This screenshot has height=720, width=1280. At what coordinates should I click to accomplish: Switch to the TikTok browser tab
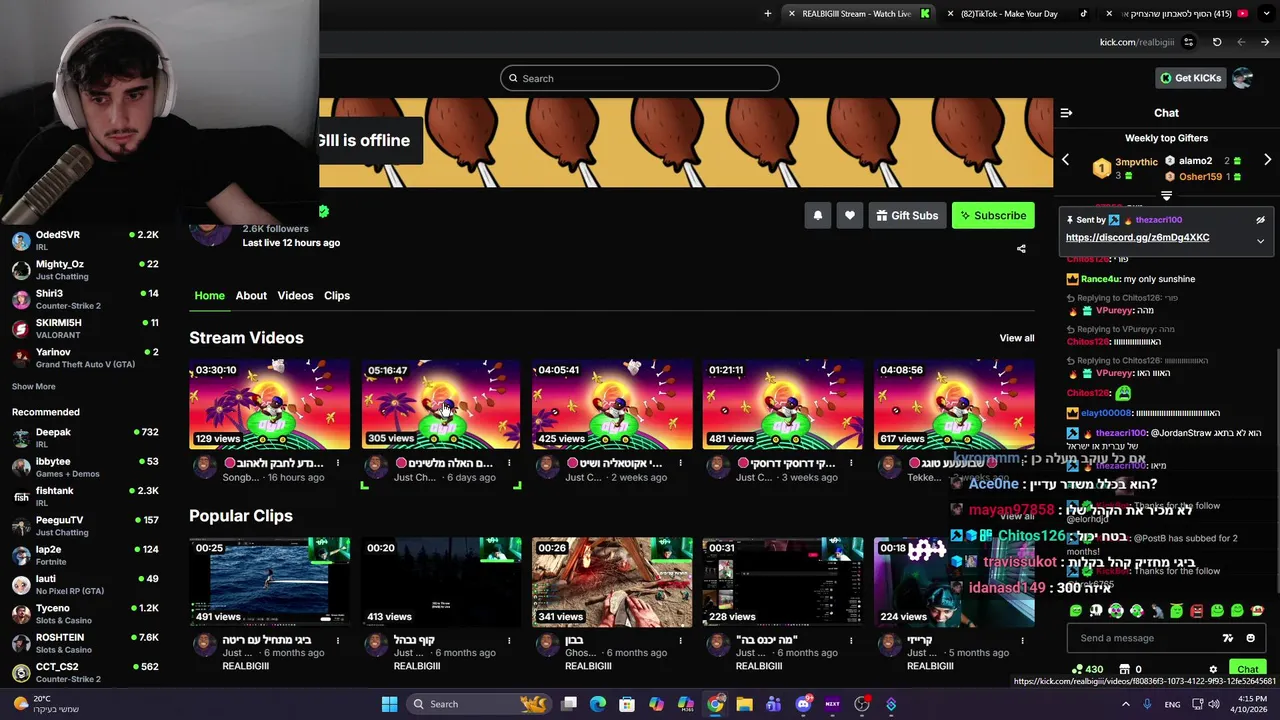click(x=1018, y=14)
